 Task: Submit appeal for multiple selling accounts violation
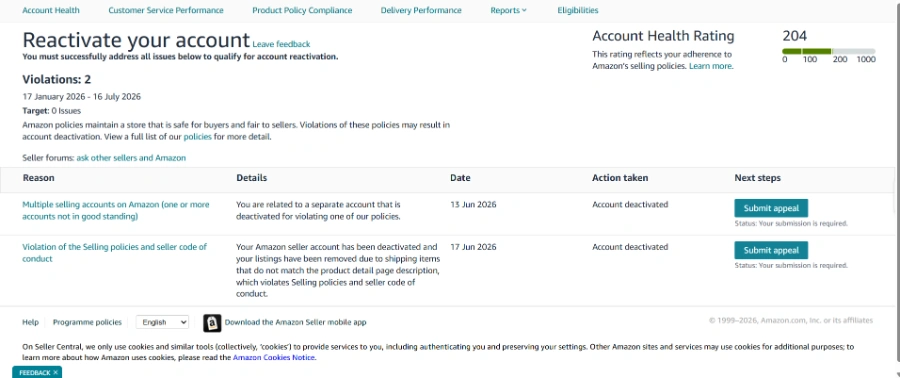(771, 208)
